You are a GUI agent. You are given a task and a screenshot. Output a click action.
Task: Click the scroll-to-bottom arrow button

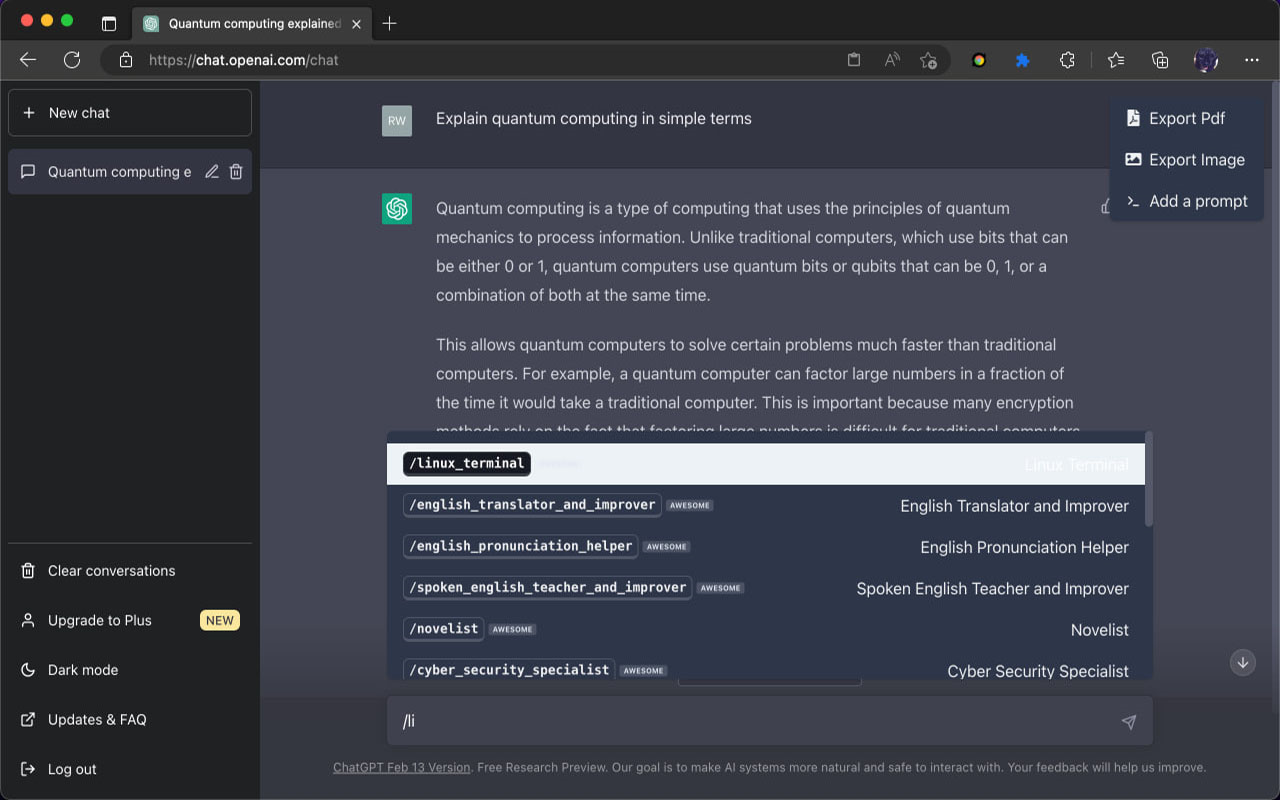coord(1243,662)
